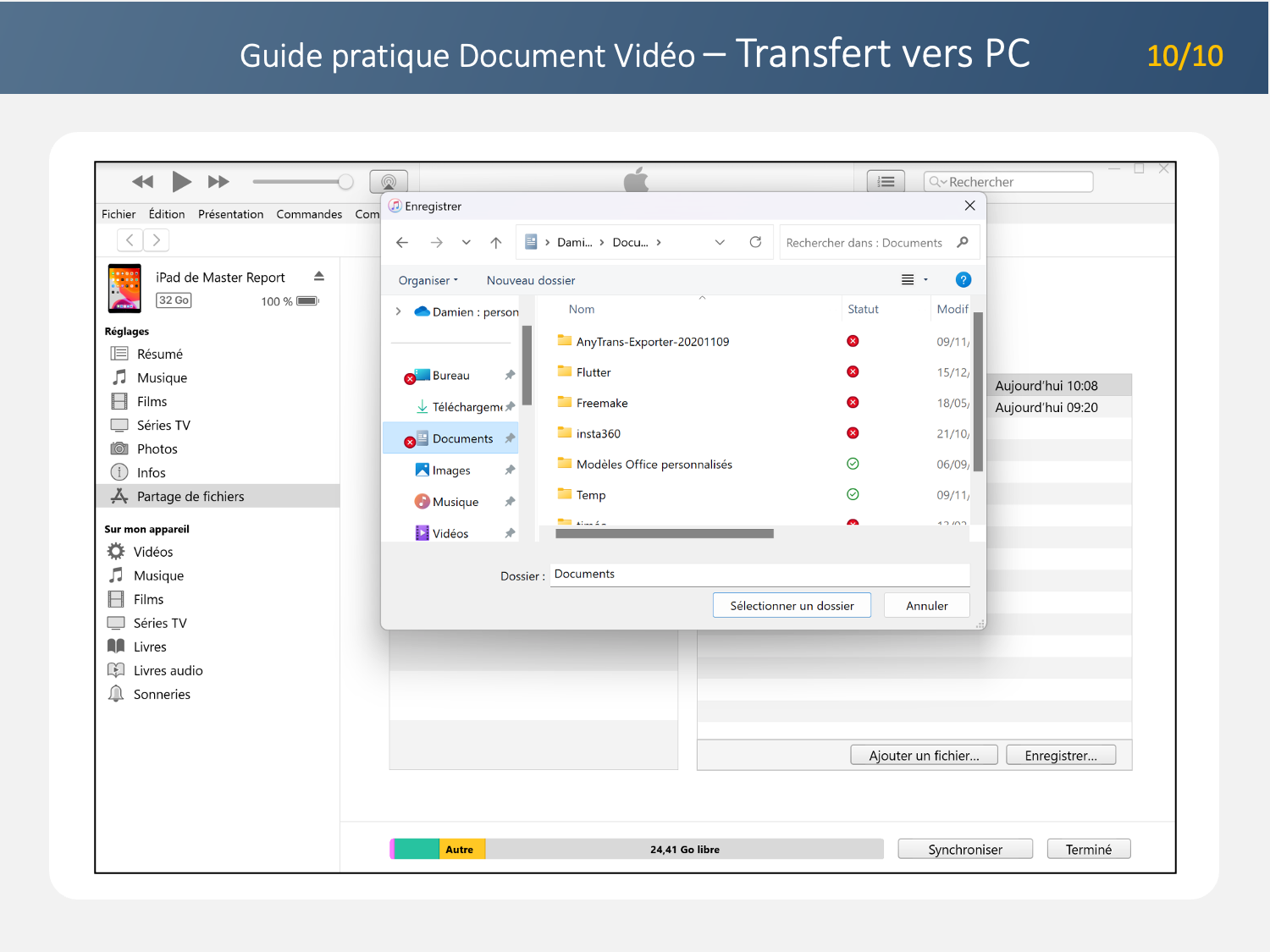The height and width of the screenshot is (952, 1270).
Task: Open the Fichier menu
Action: point(119,215)
